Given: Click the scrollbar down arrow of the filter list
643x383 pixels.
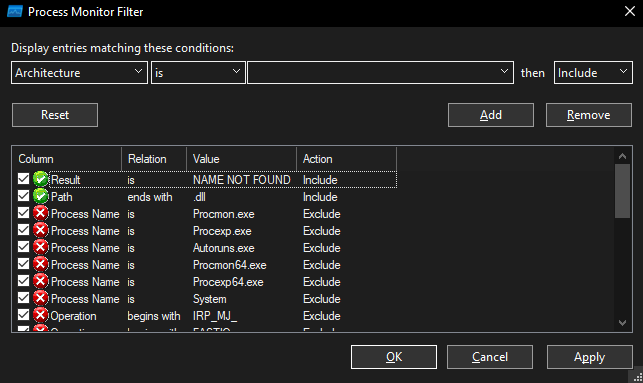Looking at the screenshot, I should click(x=622, y=323).
